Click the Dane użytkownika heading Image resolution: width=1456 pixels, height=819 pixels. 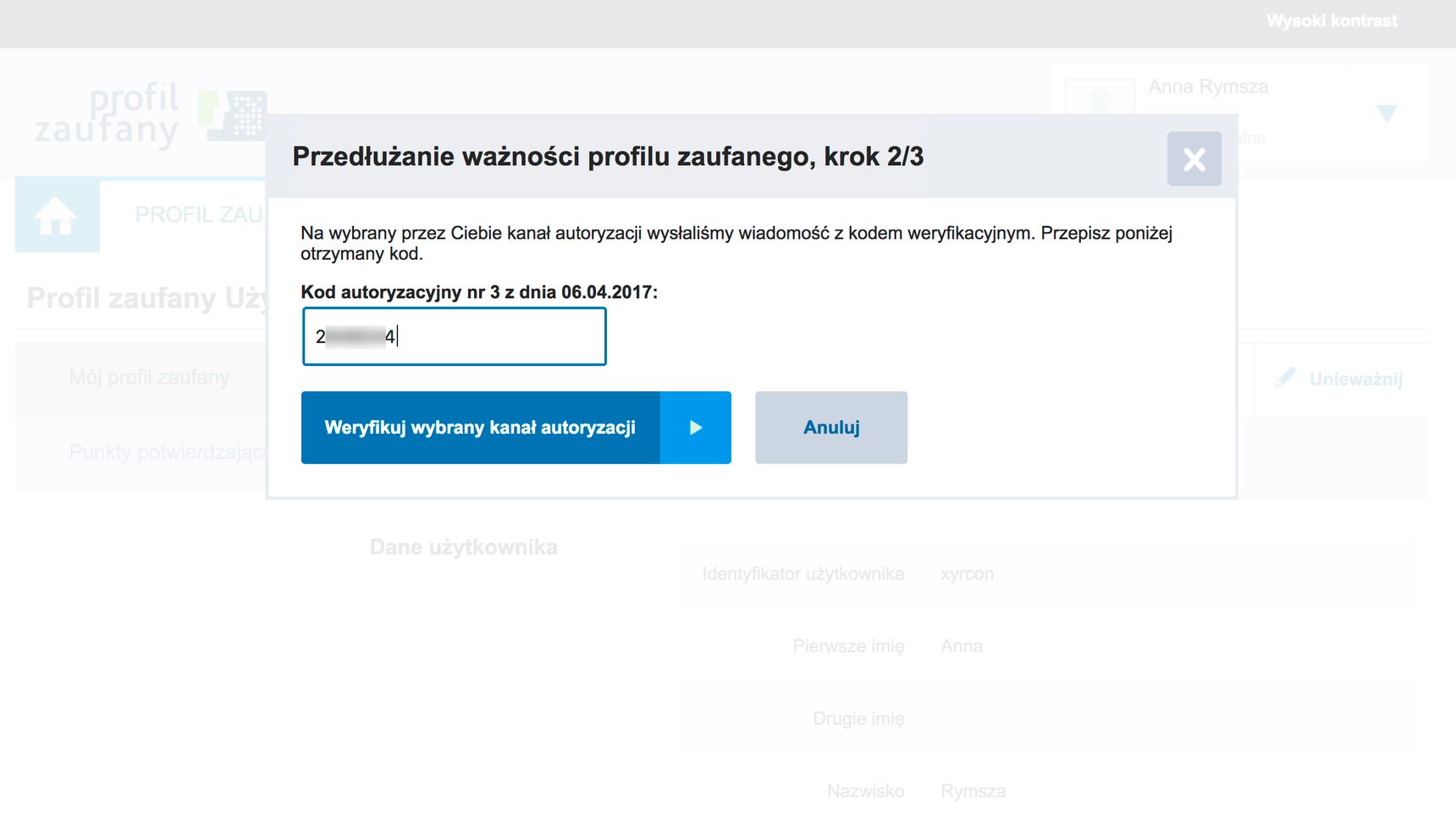(x=463, y=547)
